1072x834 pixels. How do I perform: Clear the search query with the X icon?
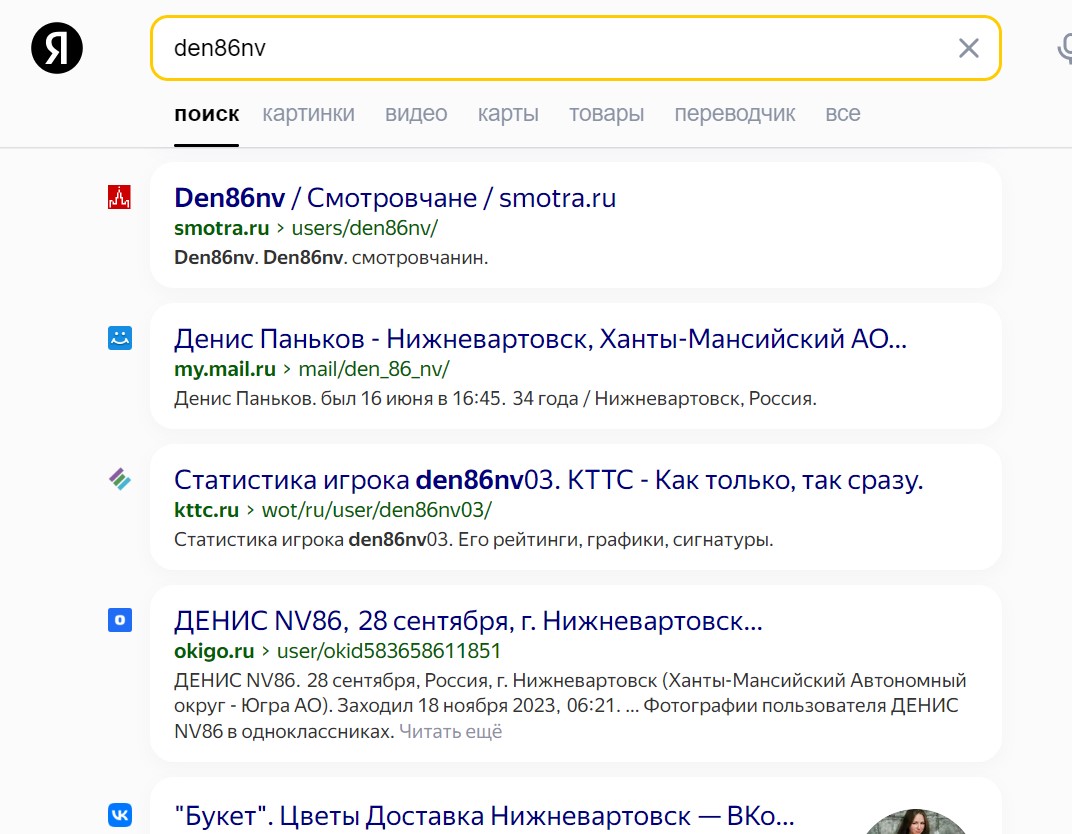click(968, 48)
